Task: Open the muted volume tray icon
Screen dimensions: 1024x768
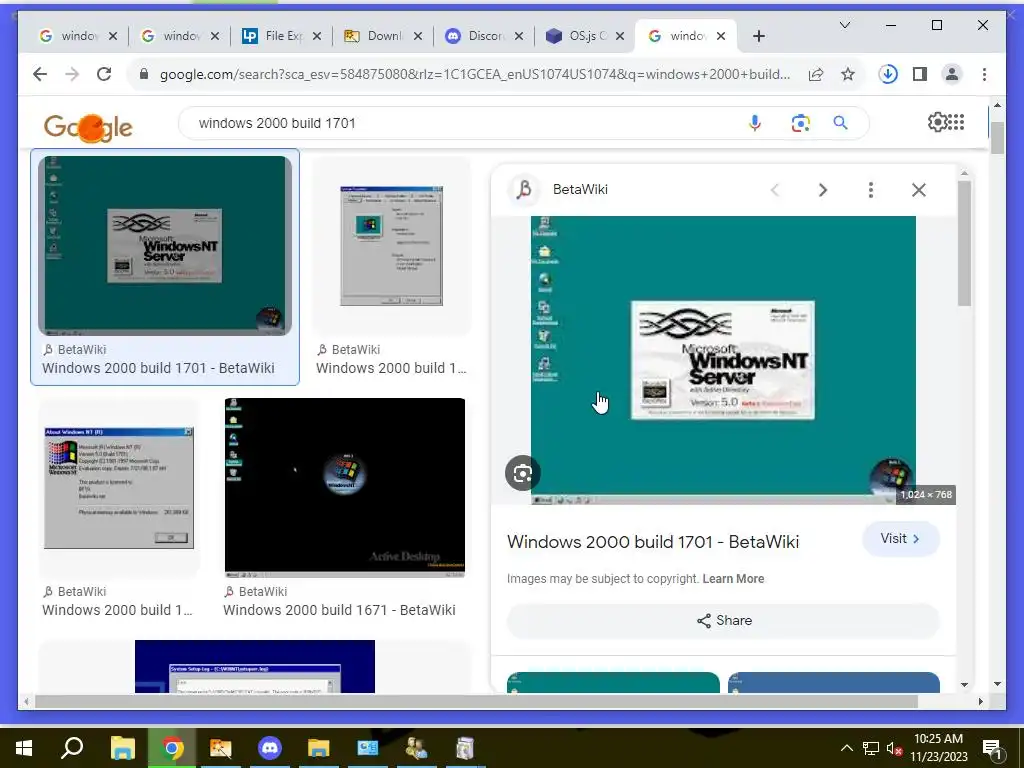Action: (x=894, y=748)
